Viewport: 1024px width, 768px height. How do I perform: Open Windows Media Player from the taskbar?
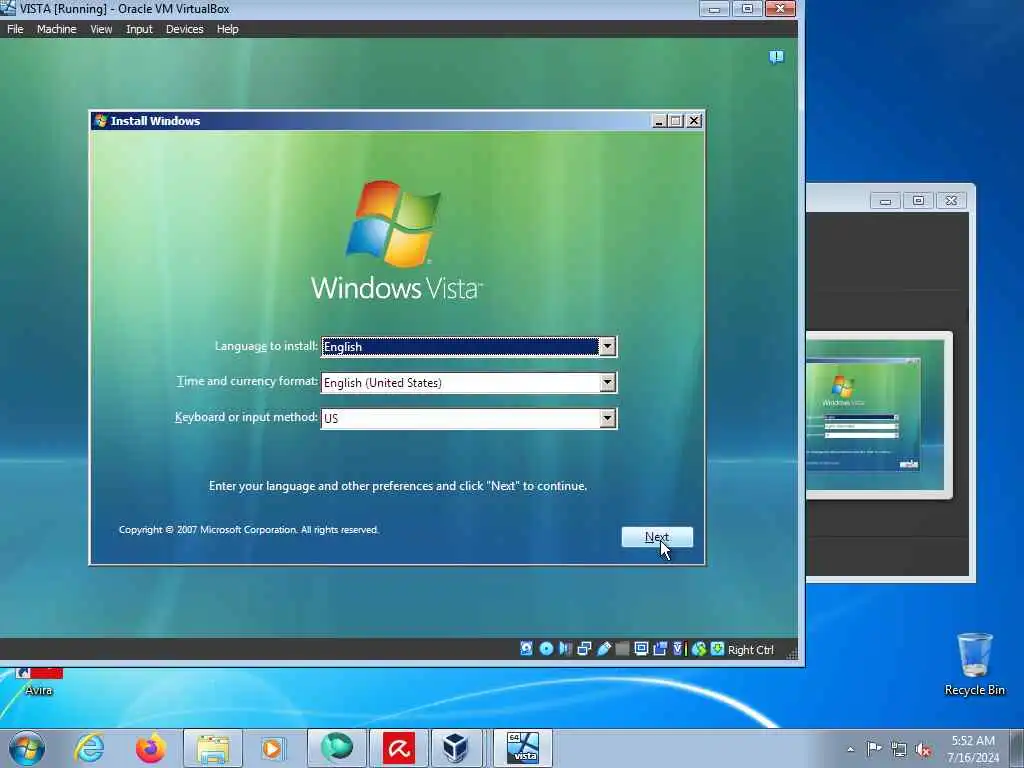273,748
